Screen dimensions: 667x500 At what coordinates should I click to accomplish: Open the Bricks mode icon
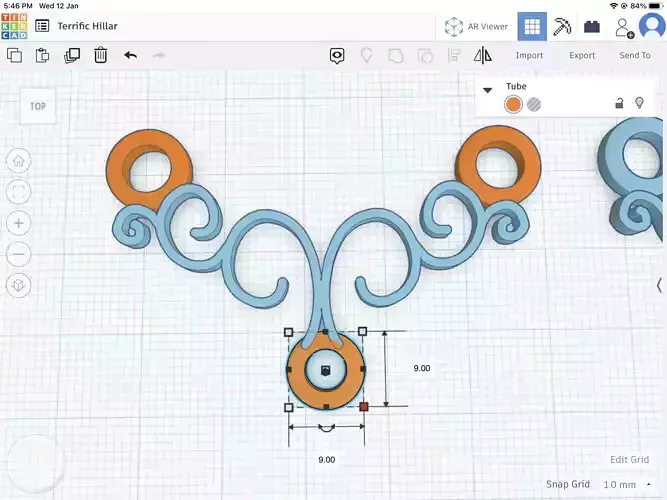point(592,27)
